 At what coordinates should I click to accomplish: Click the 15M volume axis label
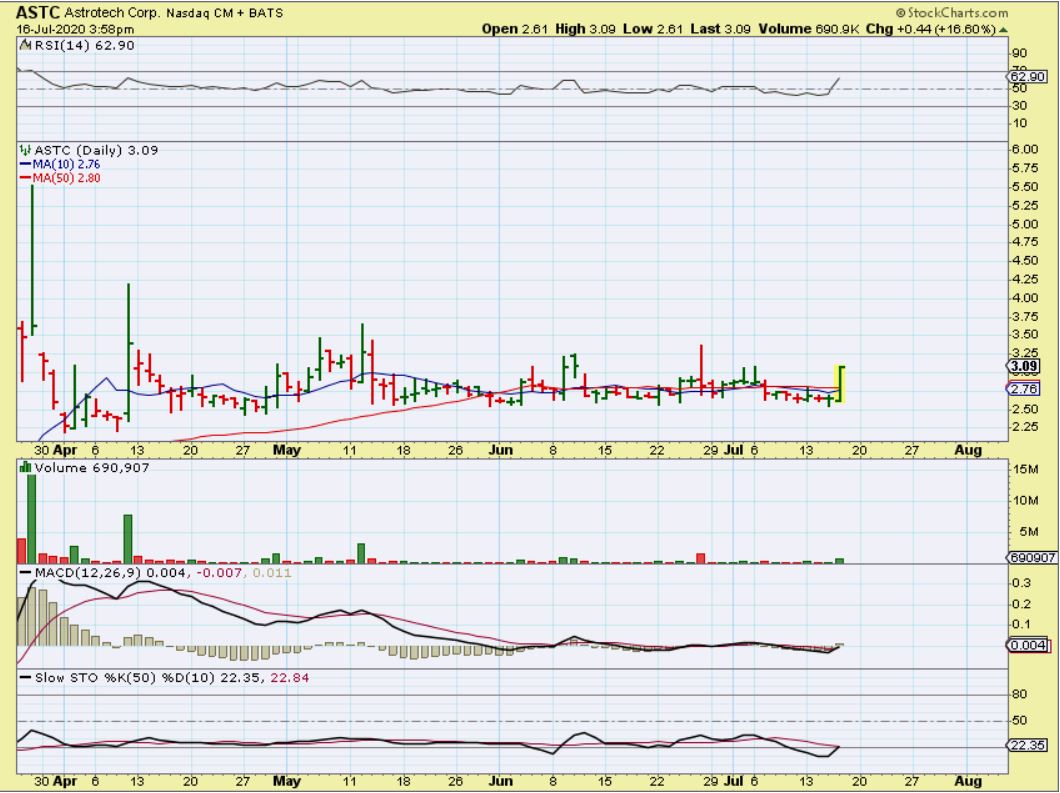[x=1026, y=469]
